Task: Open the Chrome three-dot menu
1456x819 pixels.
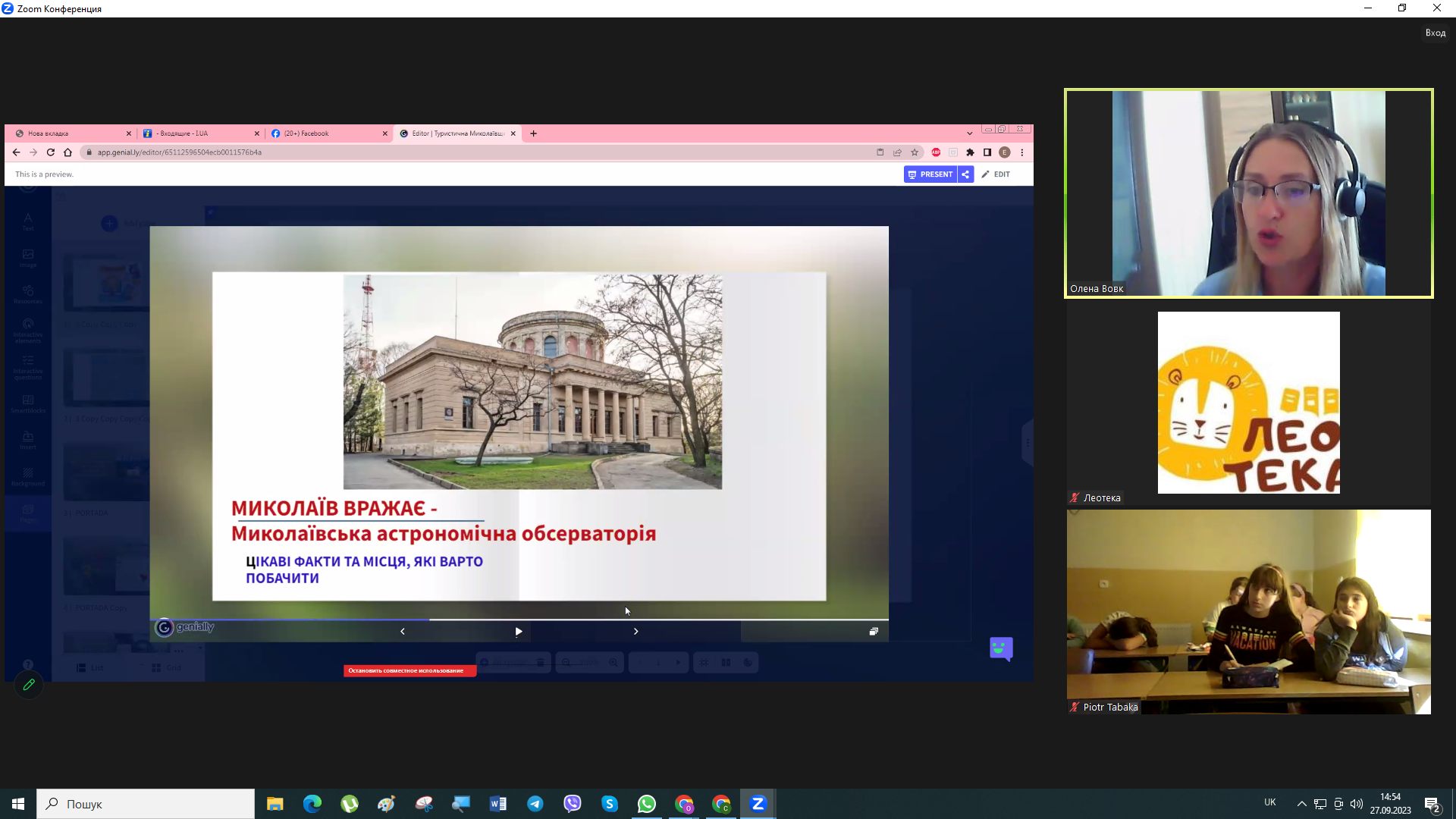Action: coord(1022,152)
